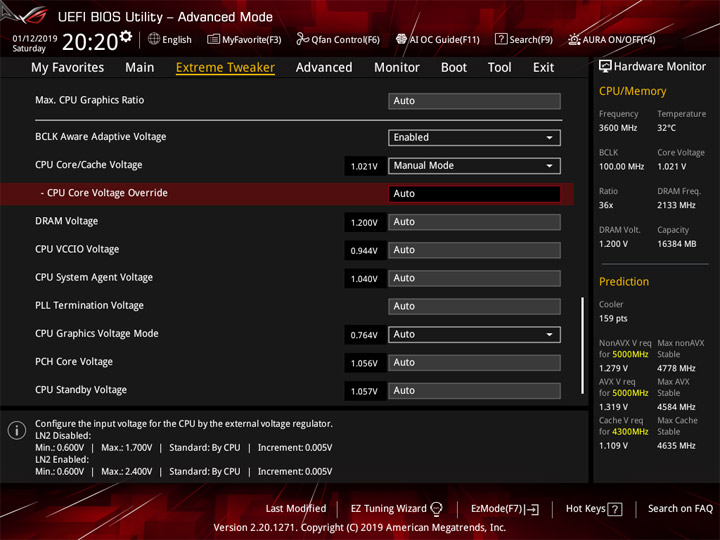Click the info icon in help panel

[x=17, y=430]
